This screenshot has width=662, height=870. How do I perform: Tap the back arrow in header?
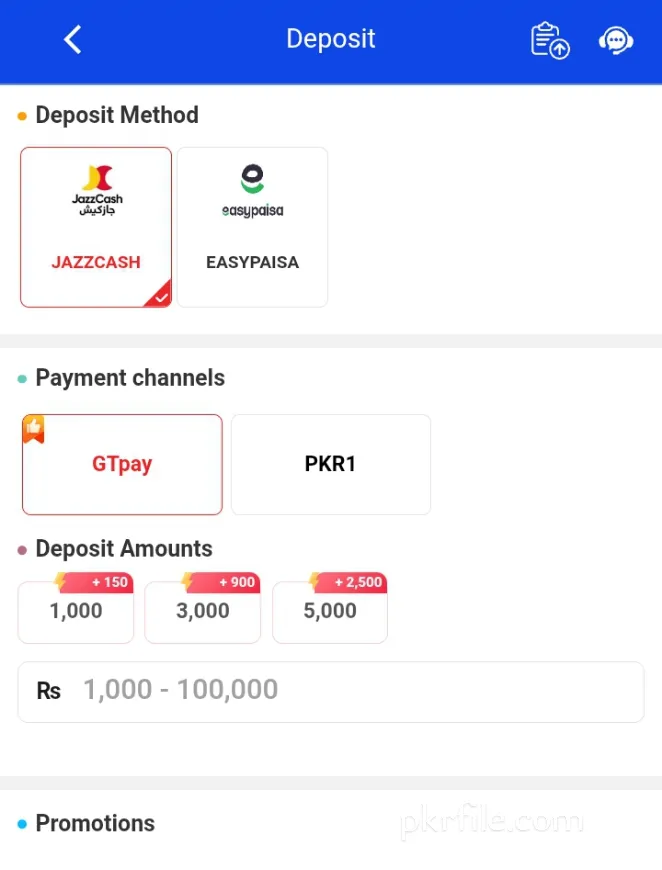(x=72, y=39)
